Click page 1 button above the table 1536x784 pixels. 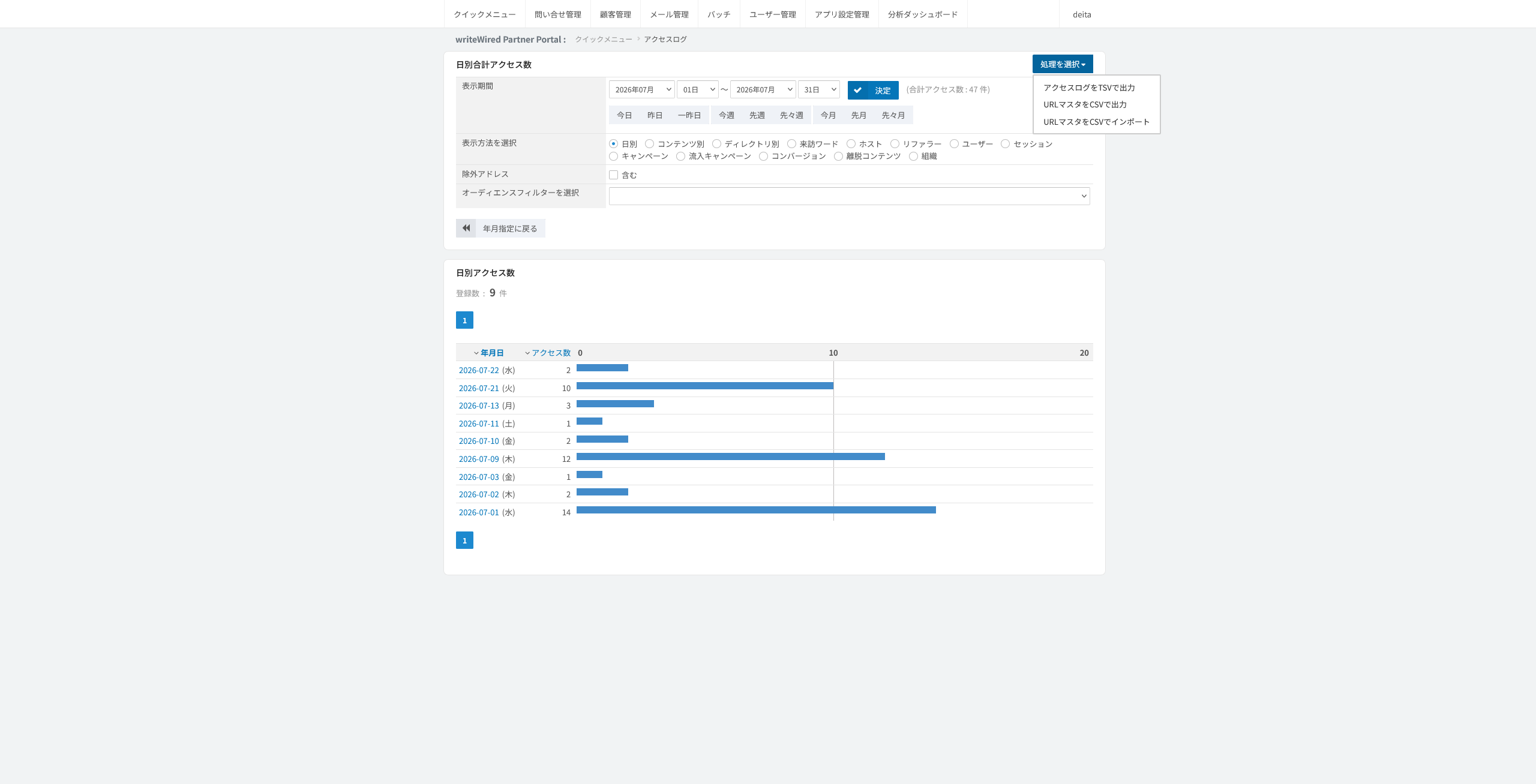pos(464,320)
